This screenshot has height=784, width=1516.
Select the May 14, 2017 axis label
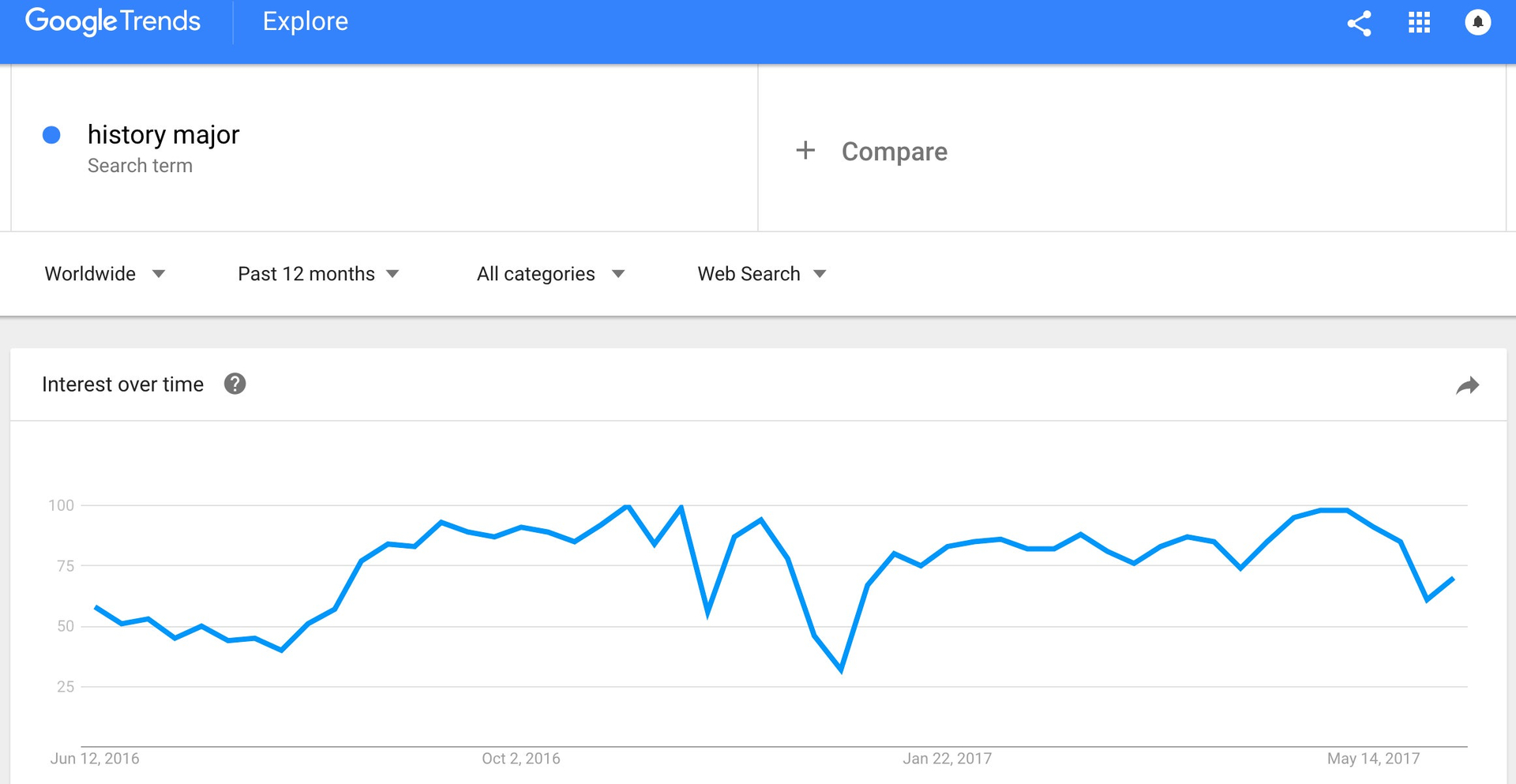click(x=1373, y=759)
